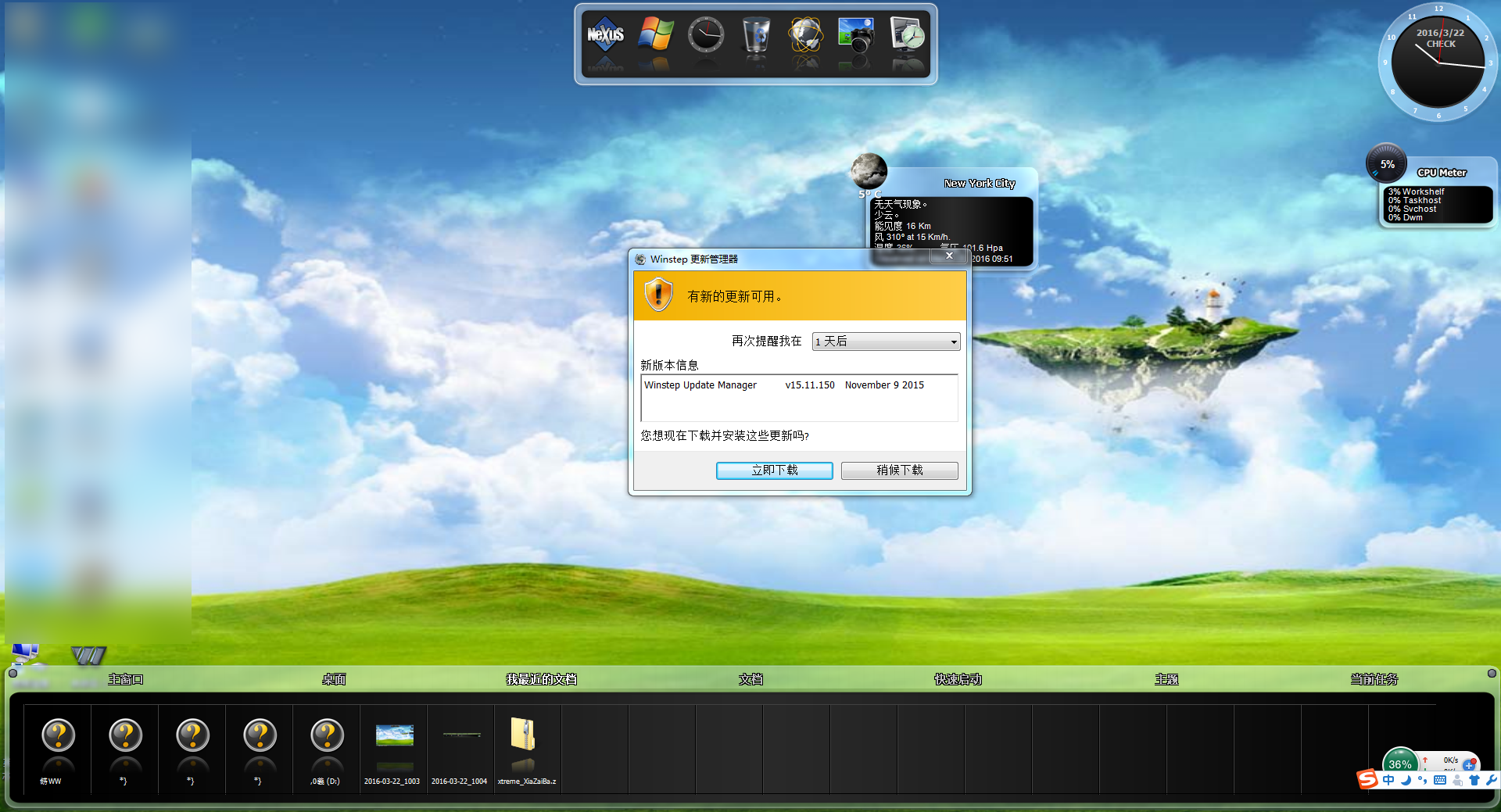This screenshot has width=1501, height=812.
Task: Expand the remind-me-again '1 天后' dropdown
Action: click(x=886, y=342)
